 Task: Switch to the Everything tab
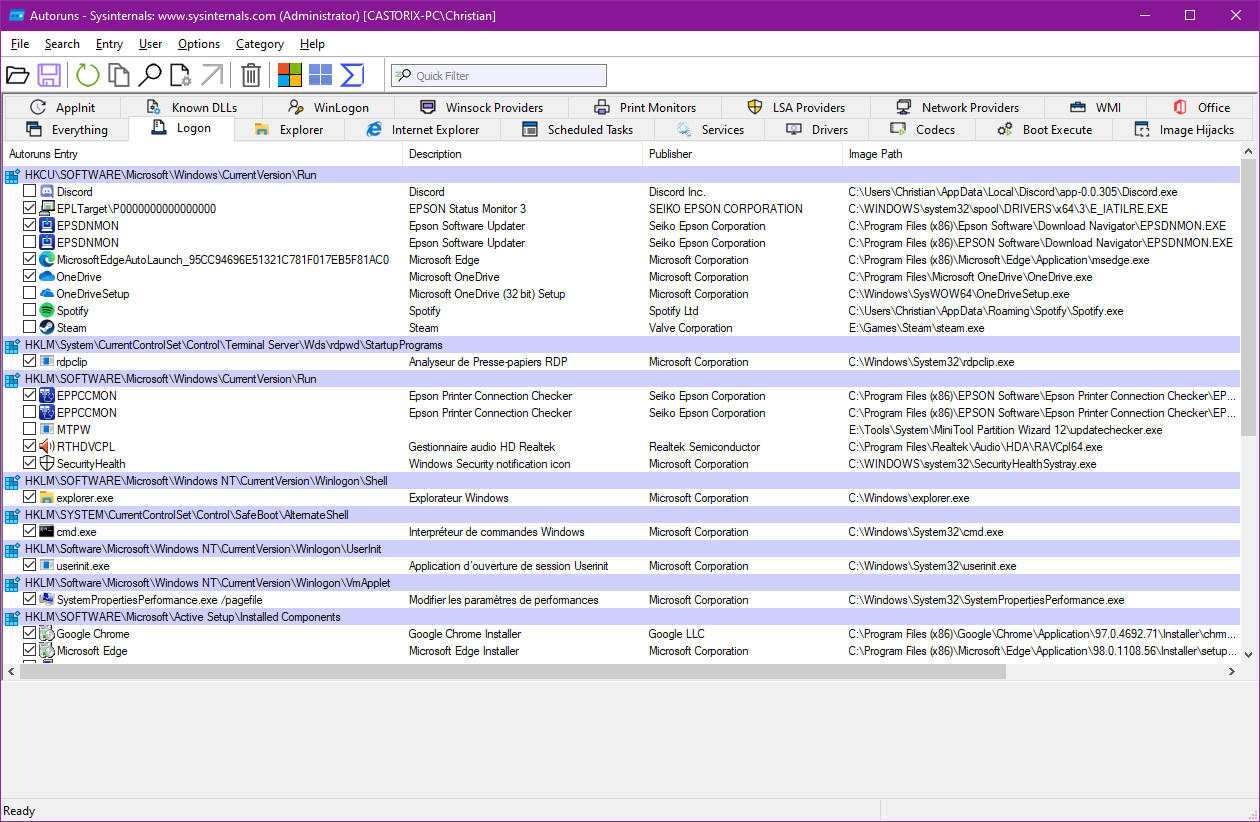pos(66,130)
